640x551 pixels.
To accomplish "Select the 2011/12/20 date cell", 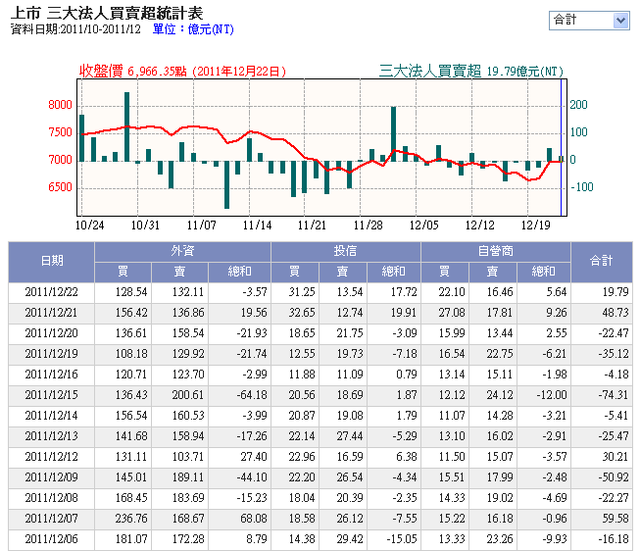I will 51,333.
